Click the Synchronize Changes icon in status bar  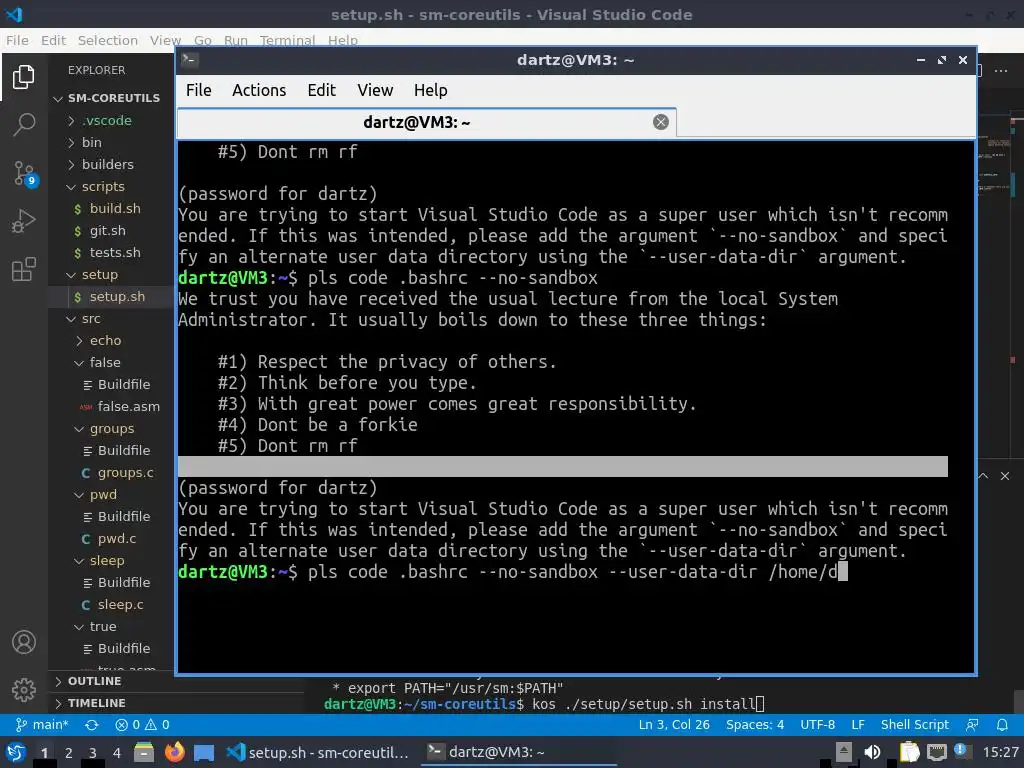[x=91, y=724]
